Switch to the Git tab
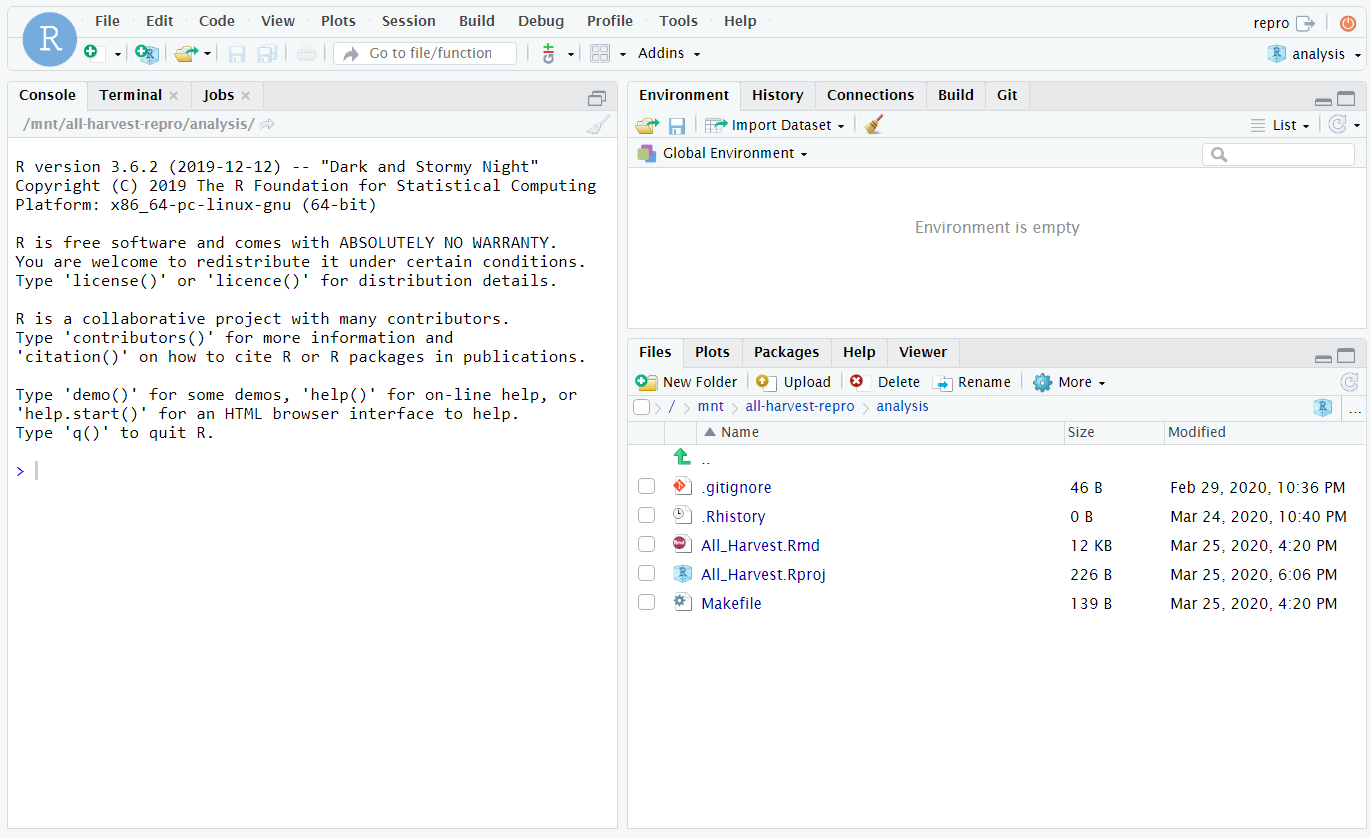 (1007, 95)
